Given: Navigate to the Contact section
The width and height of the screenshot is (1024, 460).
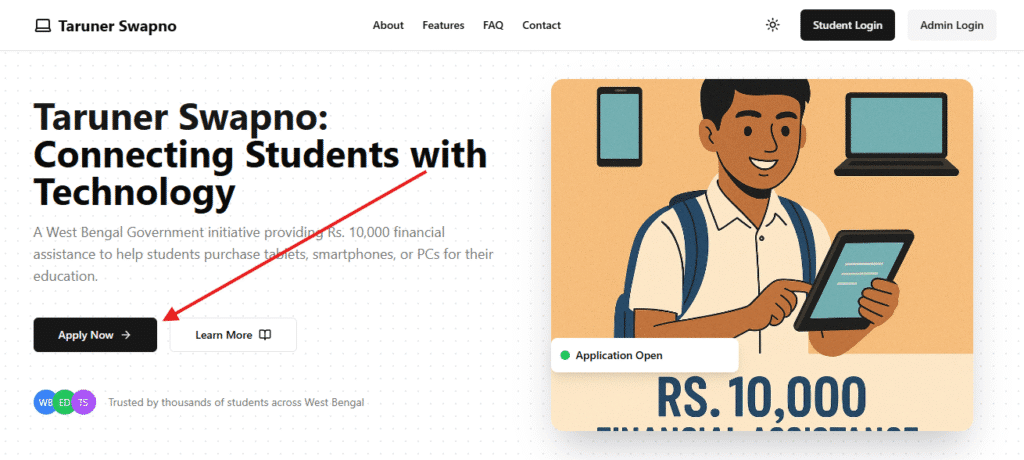Looking at the screenshot, I should coord(541,25).
